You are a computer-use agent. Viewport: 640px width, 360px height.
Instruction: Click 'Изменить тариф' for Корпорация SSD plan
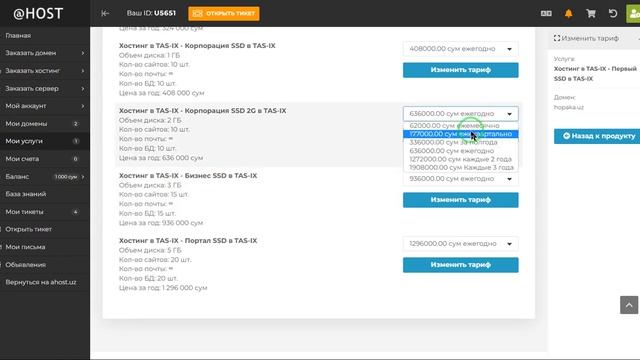460,70
